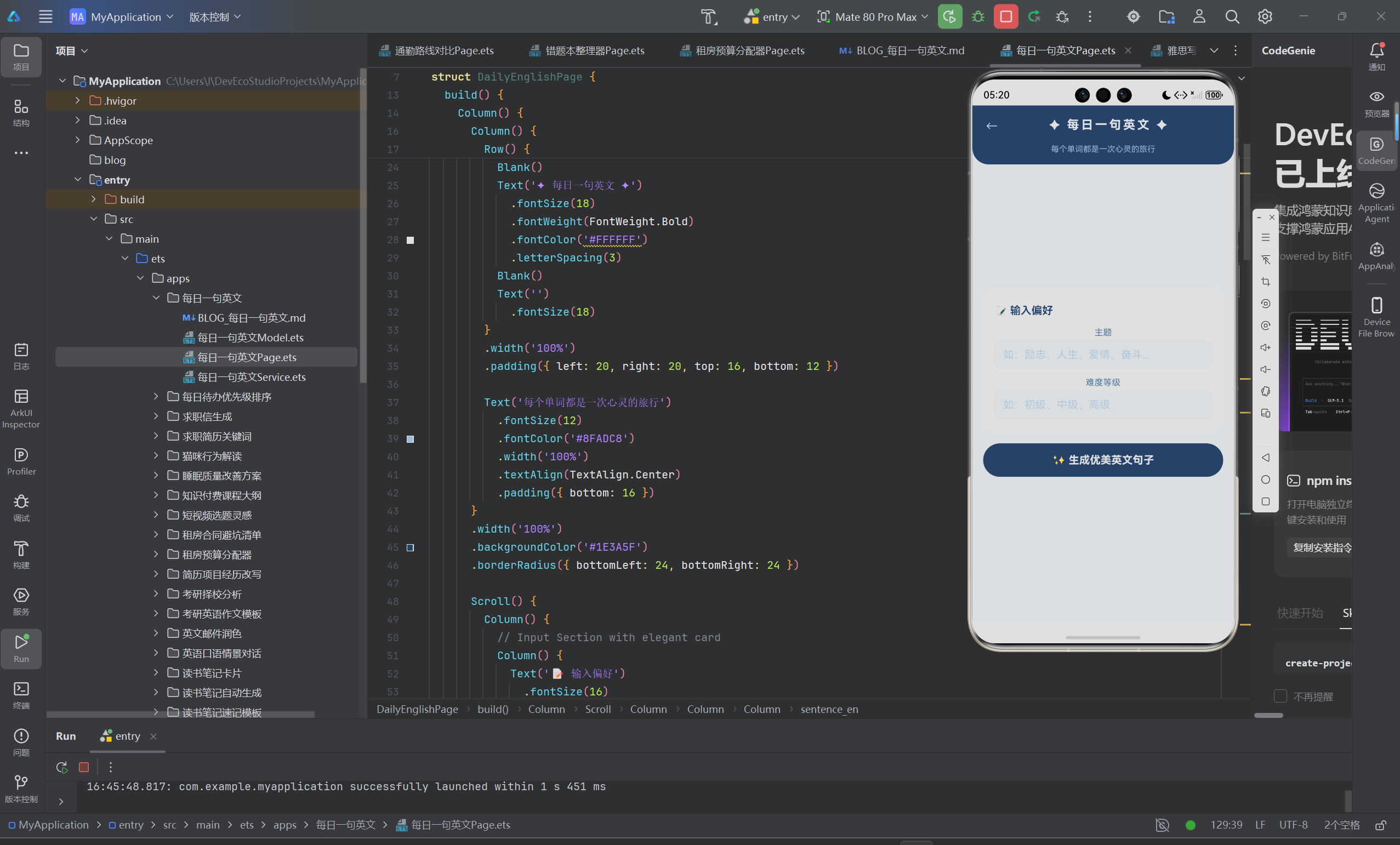The image size is (1400, 845).
Task: Switch to 快速开始 tab in CodeGenie
Action: (1300, 613)
